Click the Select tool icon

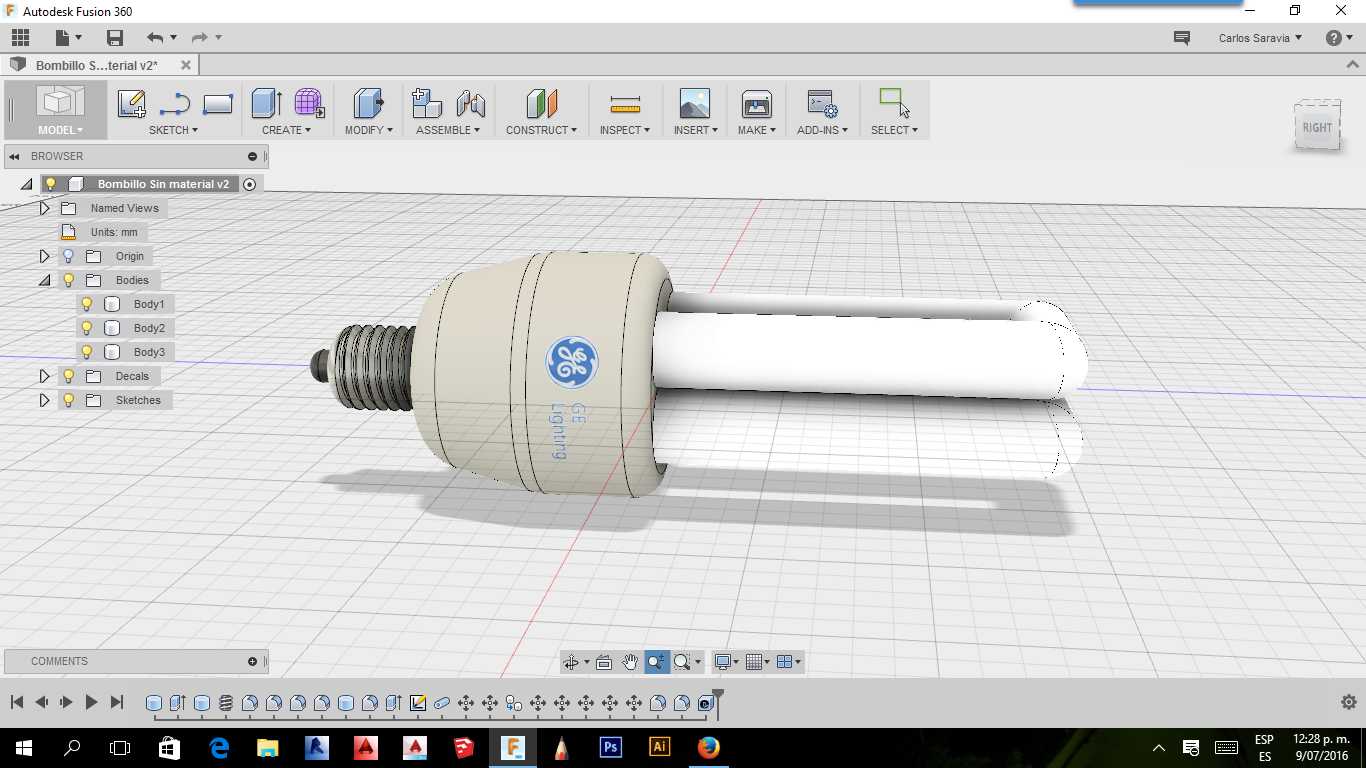pos(894,103)
